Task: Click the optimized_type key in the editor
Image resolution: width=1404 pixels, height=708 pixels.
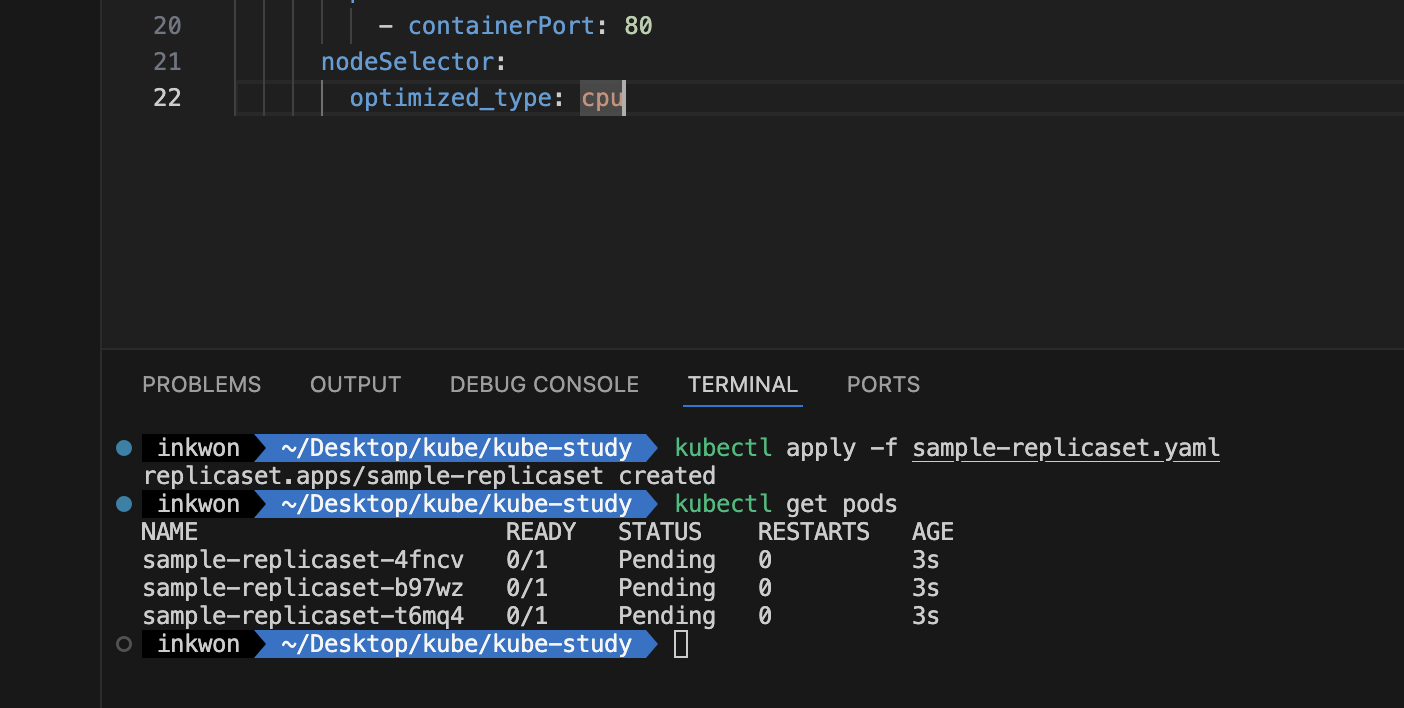Action: click(452, 98)
